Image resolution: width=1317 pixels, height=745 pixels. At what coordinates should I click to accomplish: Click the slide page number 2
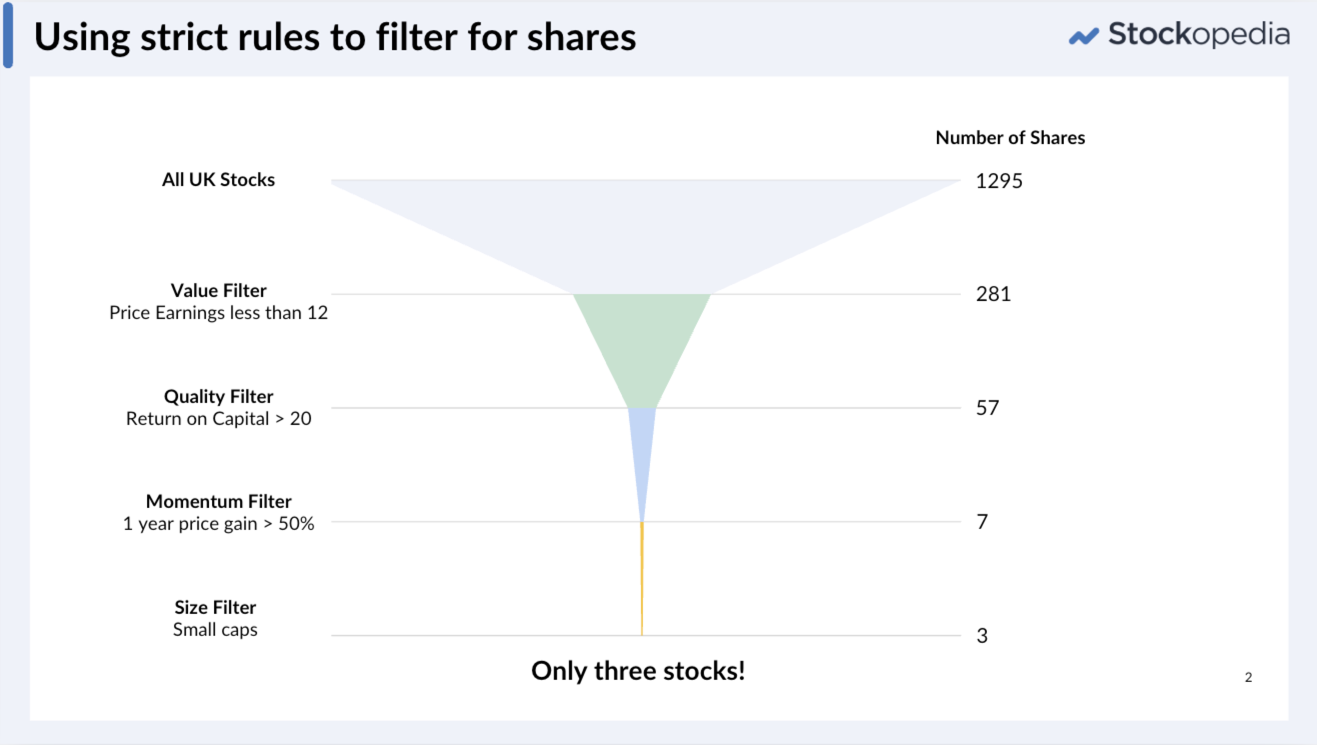(x=1248, y=678)
